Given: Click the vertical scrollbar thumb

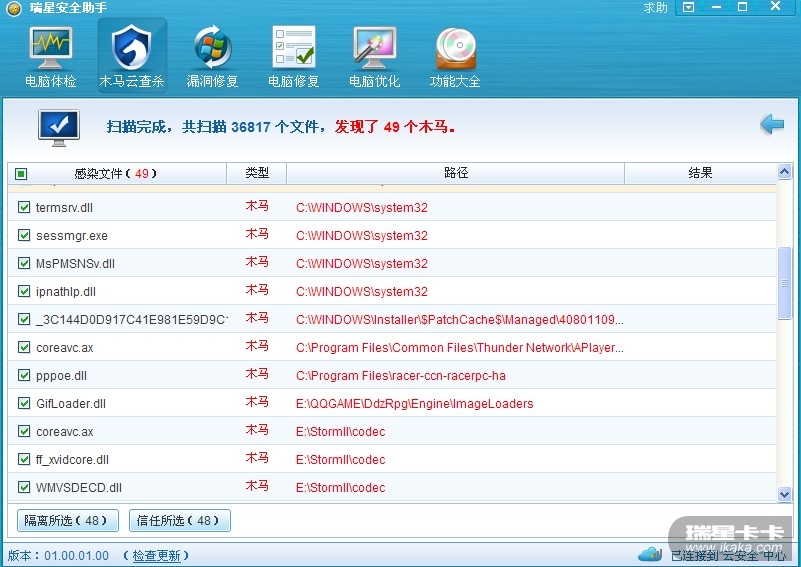Looking at the screenshot, I should 784,283.
